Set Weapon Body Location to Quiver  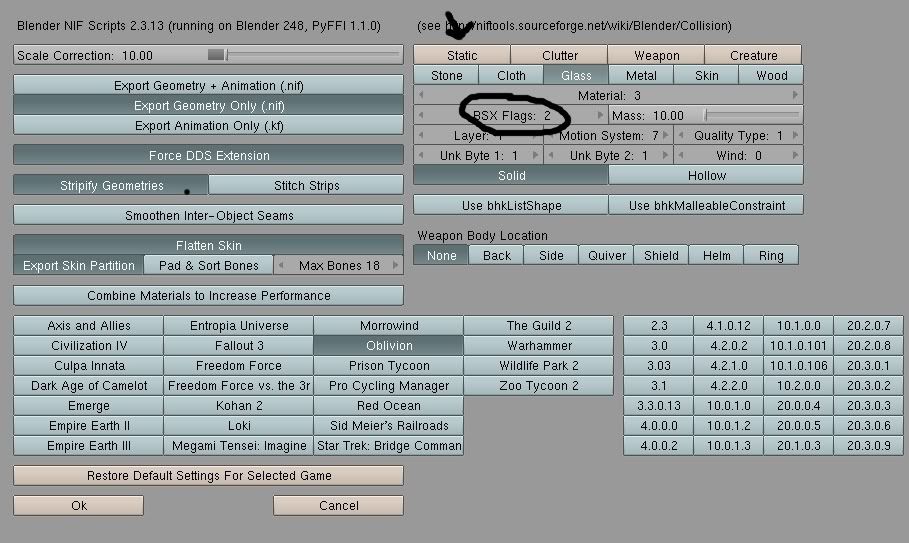[606, 256]
